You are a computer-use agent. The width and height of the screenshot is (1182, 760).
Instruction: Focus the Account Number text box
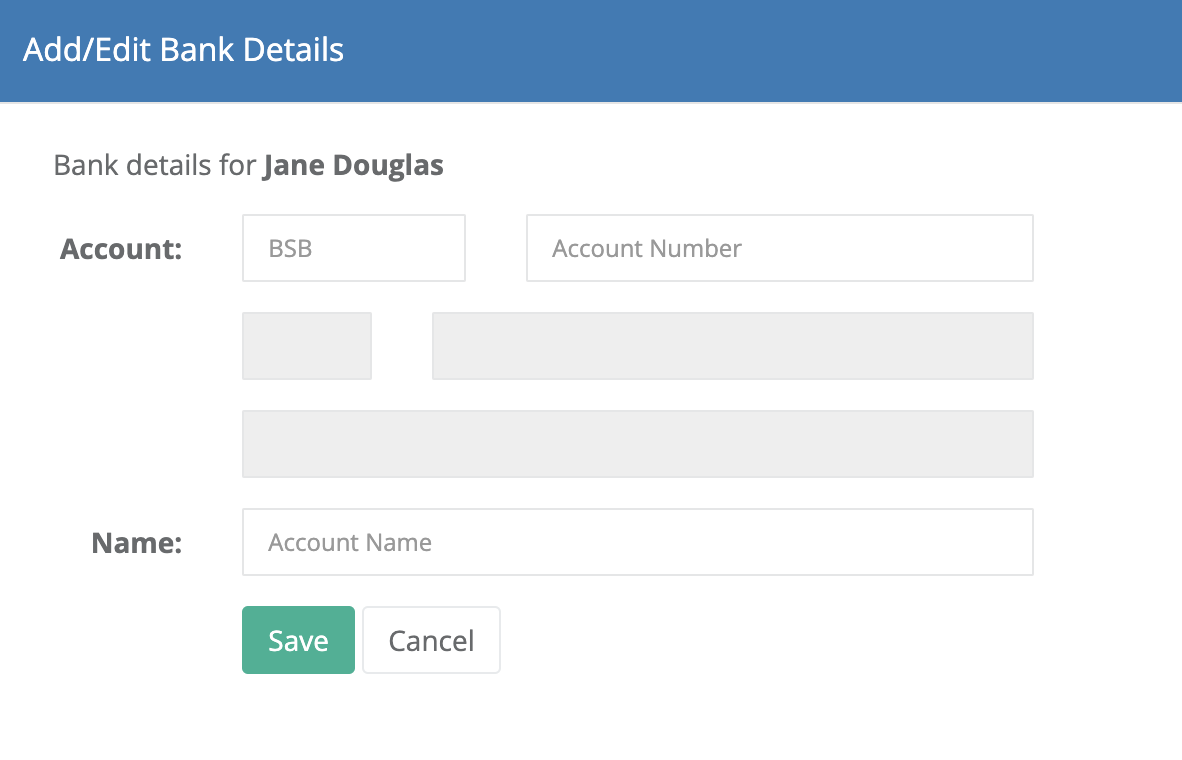coord(779,248)
